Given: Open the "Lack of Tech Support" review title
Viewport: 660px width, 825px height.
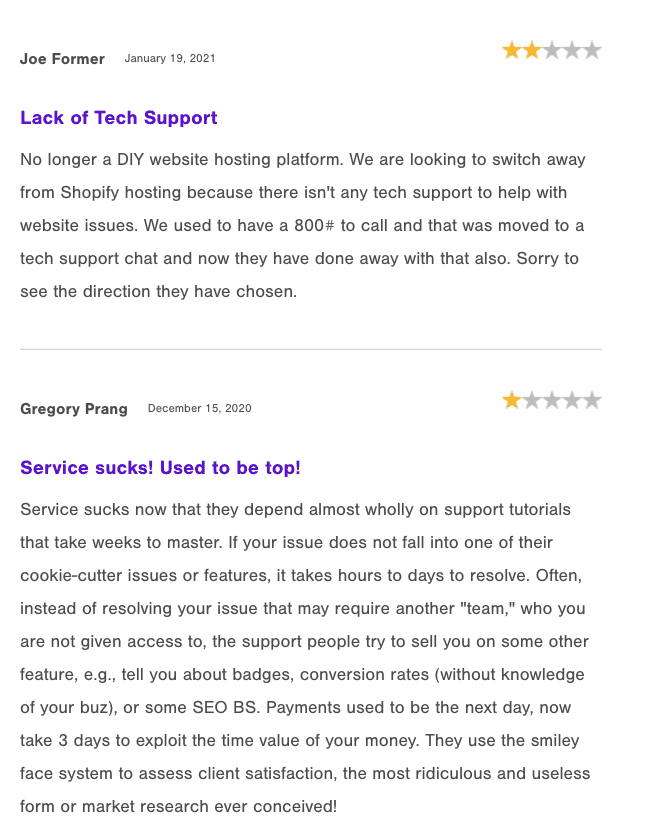Looking at the screenshot, I should [x=118, y=118].
